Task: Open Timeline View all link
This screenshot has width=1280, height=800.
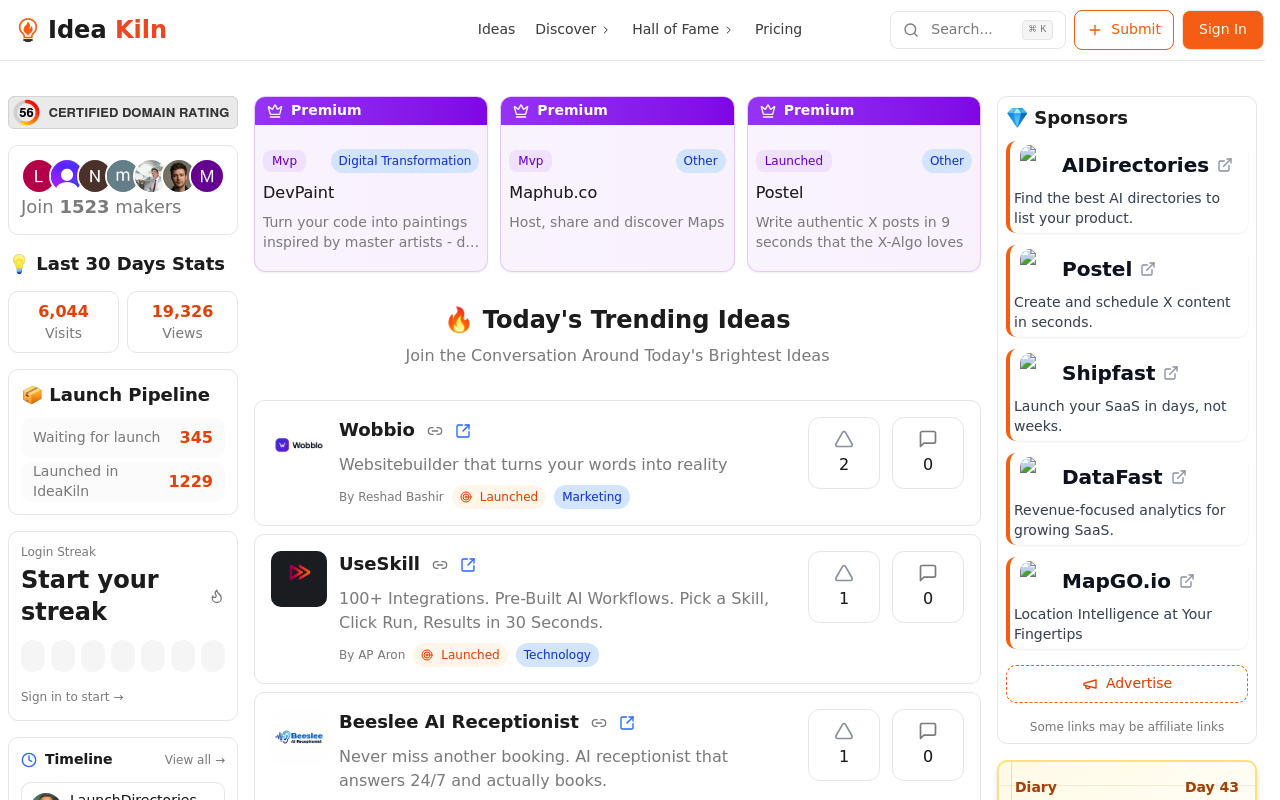Action: (x=195, y=760)
